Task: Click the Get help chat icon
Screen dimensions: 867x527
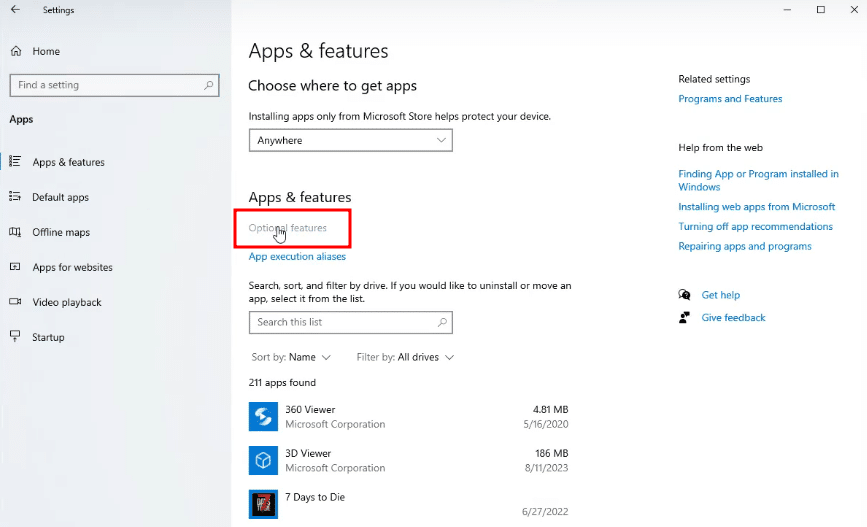Action: click(684, 295)
